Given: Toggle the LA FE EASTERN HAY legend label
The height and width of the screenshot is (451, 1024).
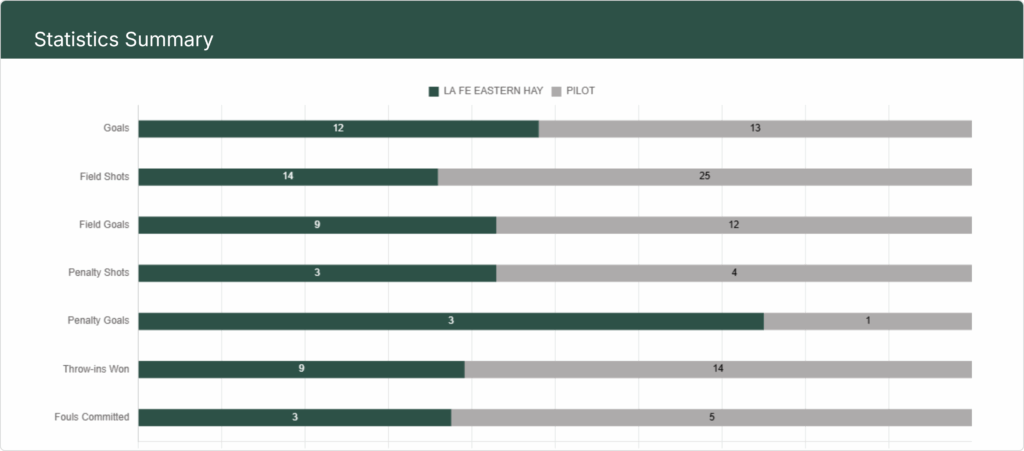Looking at the screenshot, I should 493,91.
